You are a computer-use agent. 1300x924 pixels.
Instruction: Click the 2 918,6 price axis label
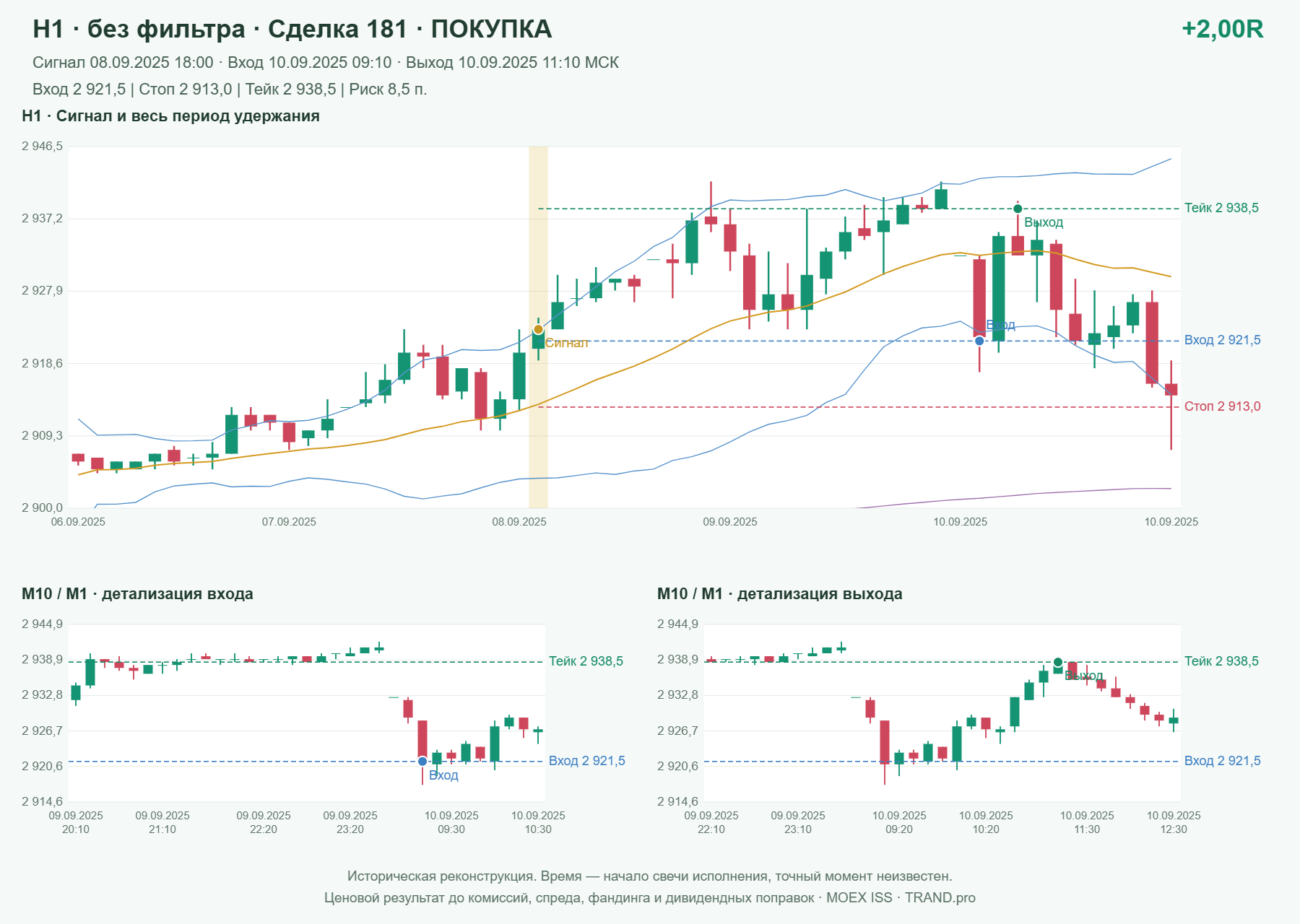43,363
